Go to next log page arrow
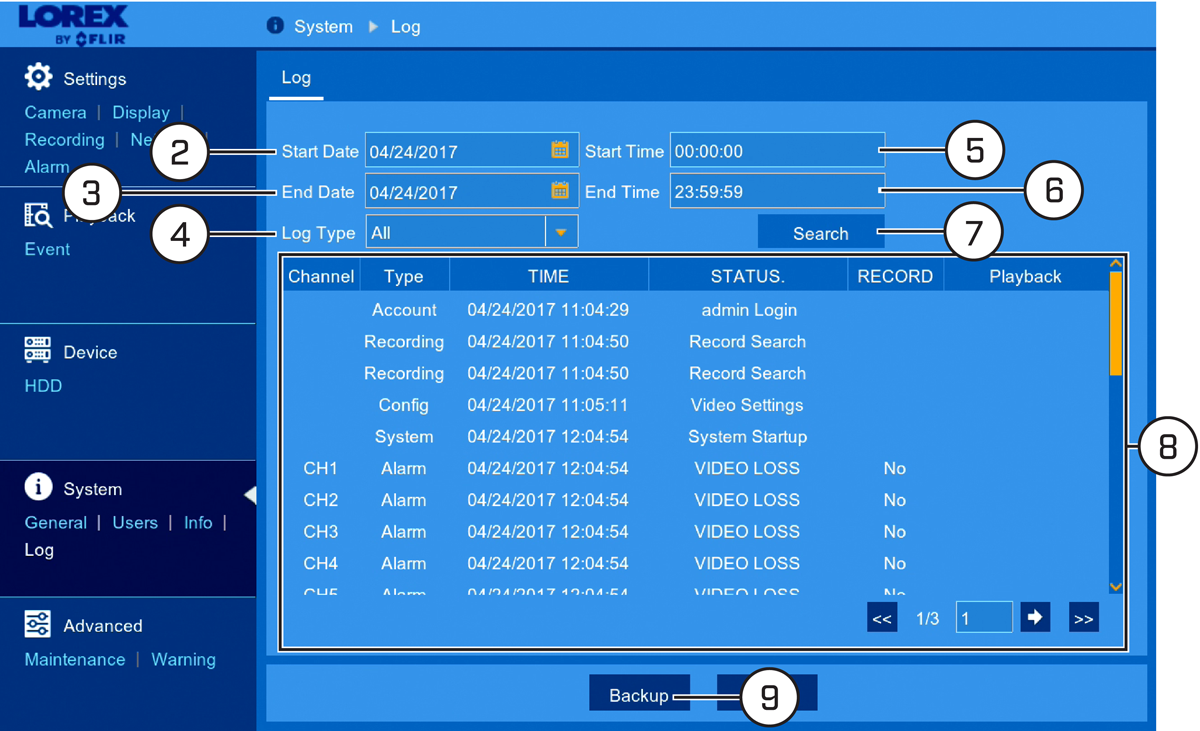 (x=1035, y=617)
